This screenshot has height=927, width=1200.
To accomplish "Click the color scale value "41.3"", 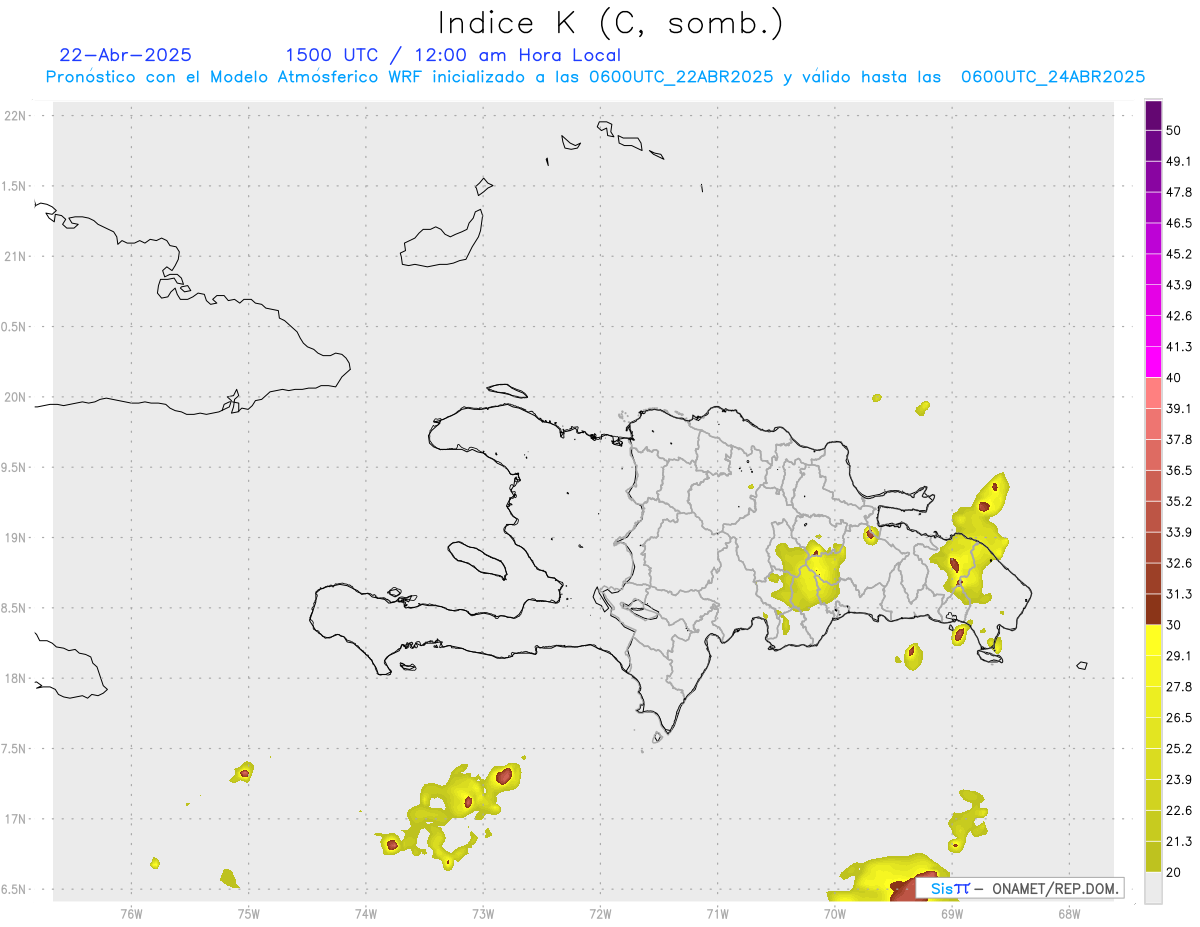I will pyautogui.click(x=1179, y=347).
